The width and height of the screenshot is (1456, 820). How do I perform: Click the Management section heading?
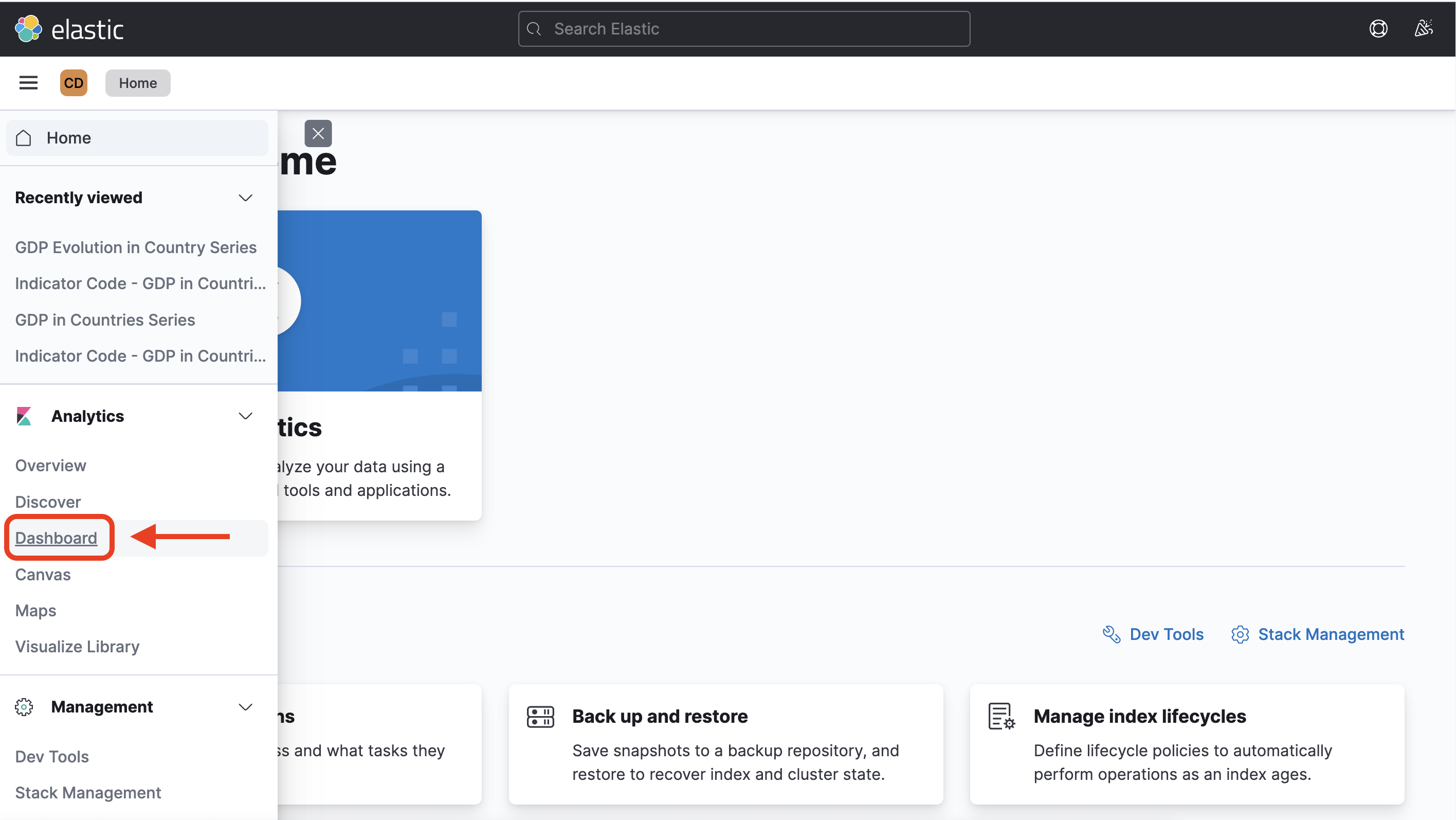pyautogui.click(x=102, y=707)
